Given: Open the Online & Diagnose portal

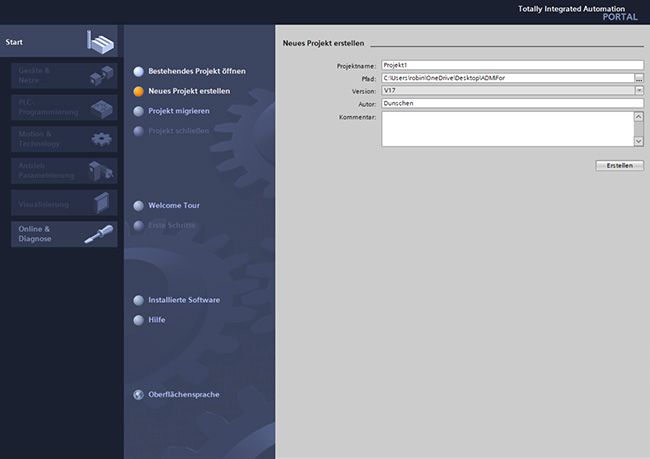Looking at the screenshot, I should [45, 234].
